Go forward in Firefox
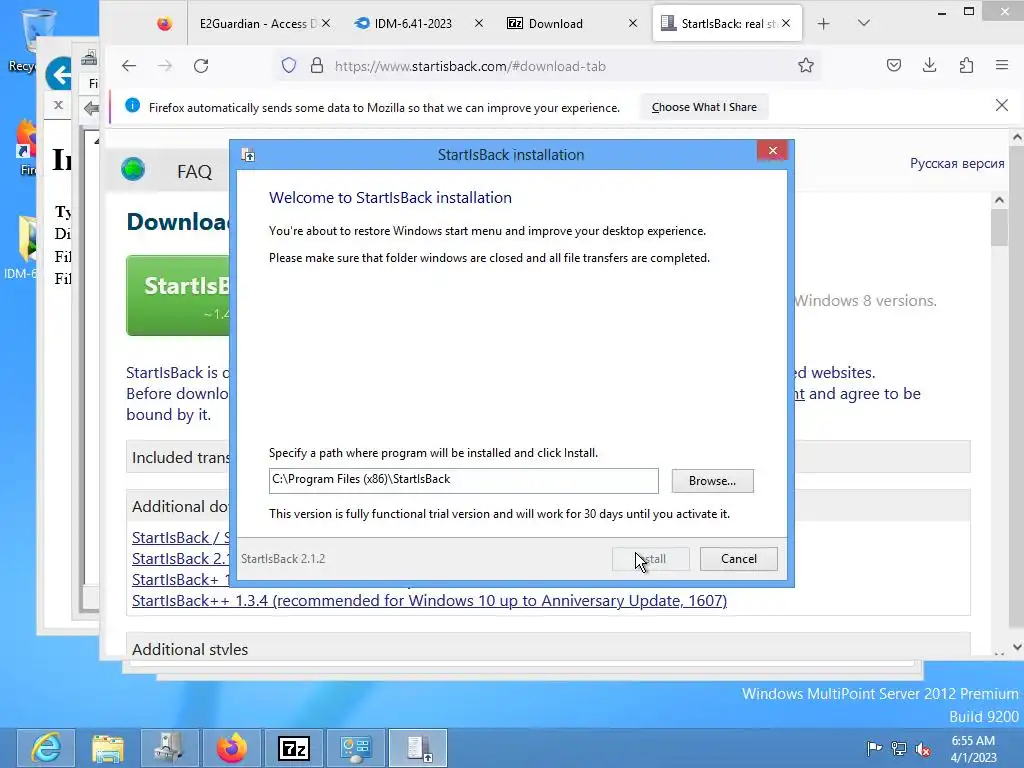The image size is (1024, 768). coord(165,65)
